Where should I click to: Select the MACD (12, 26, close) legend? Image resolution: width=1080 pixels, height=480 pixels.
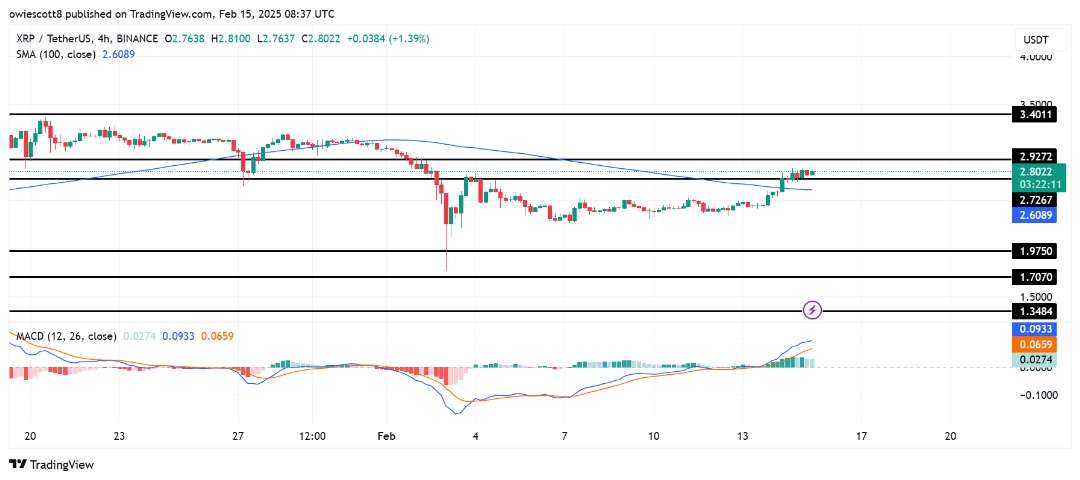point(65,336)
